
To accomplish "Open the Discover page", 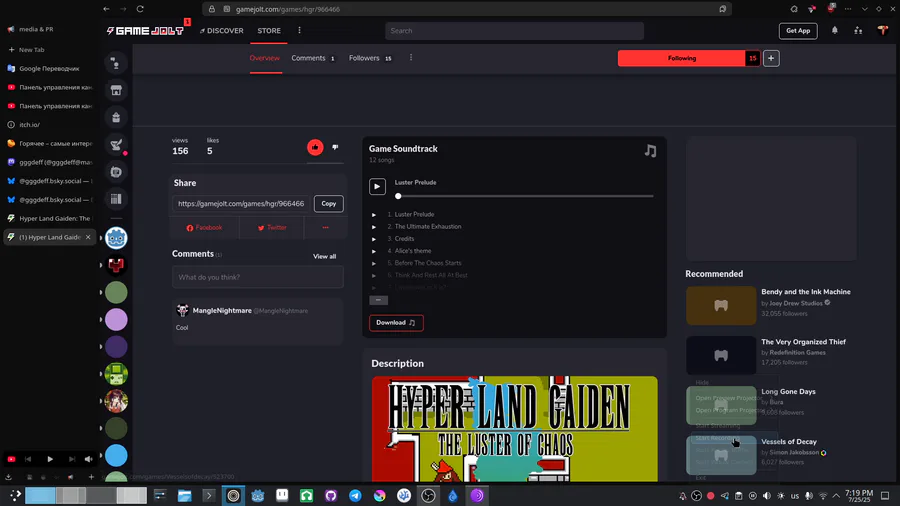I will pos(222,30).
